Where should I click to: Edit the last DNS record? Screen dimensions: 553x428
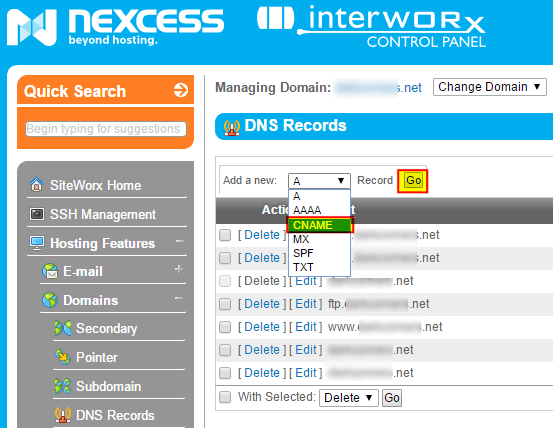click(305, 373)
